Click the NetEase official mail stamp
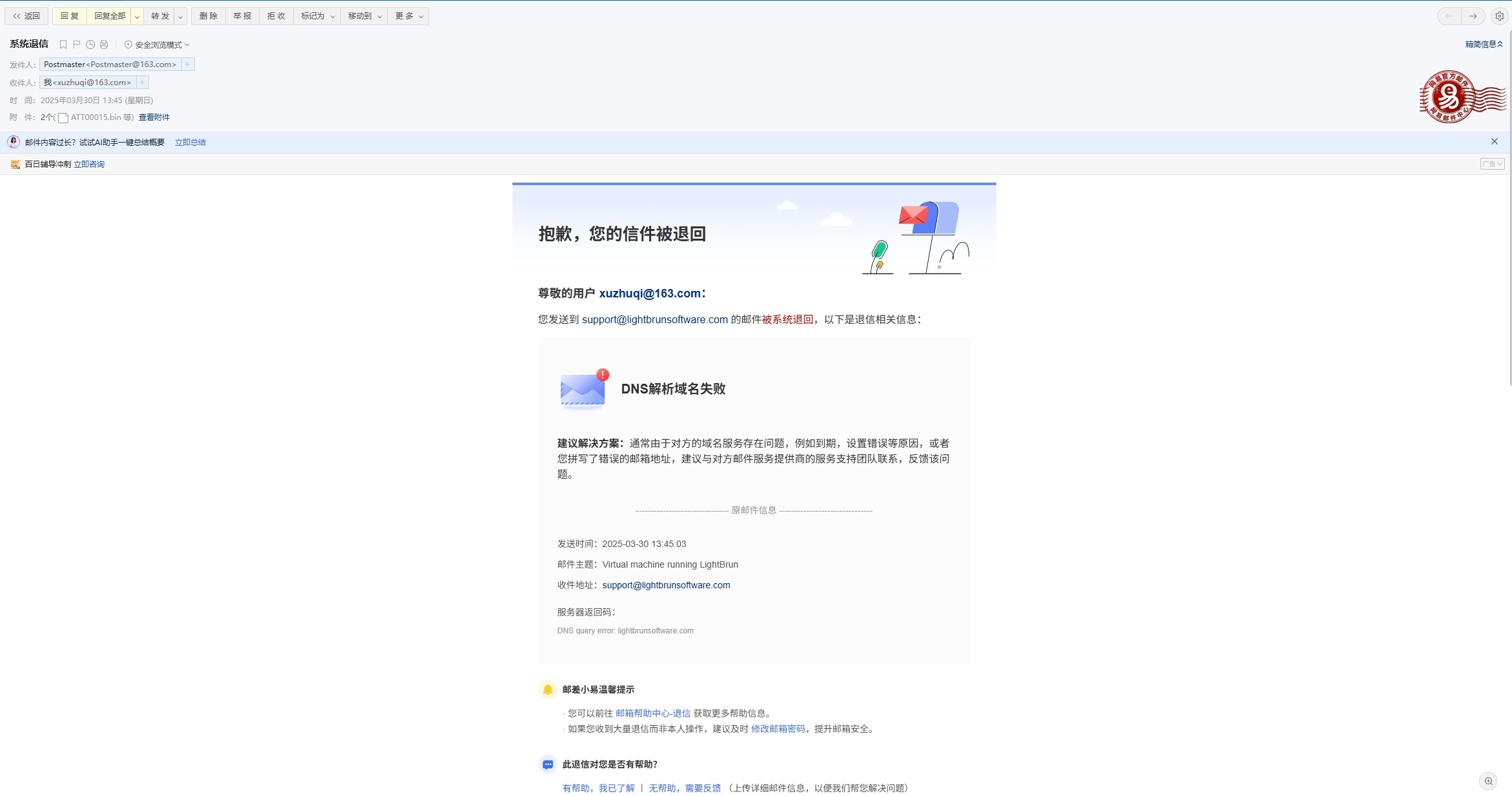 (x=1462, y=97)
